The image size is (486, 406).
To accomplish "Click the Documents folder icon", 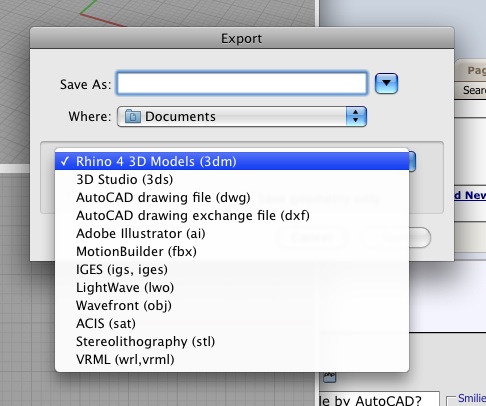I will click(133, 116).
